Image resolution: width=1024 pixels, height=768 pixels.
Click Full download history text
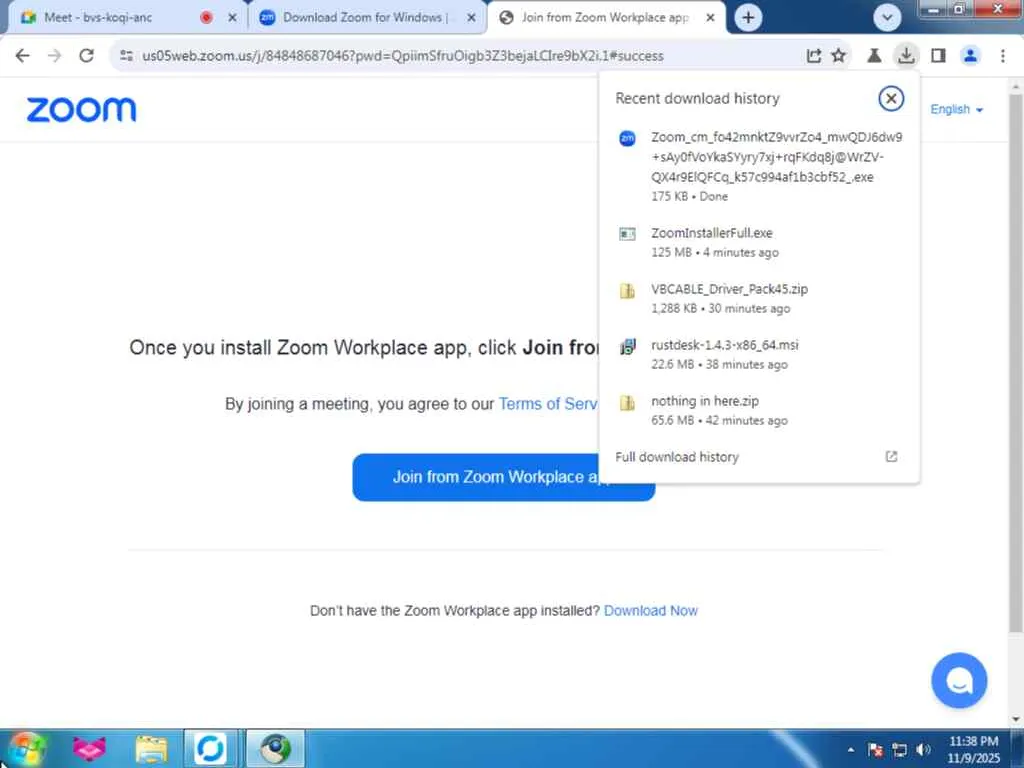[677, 457]
